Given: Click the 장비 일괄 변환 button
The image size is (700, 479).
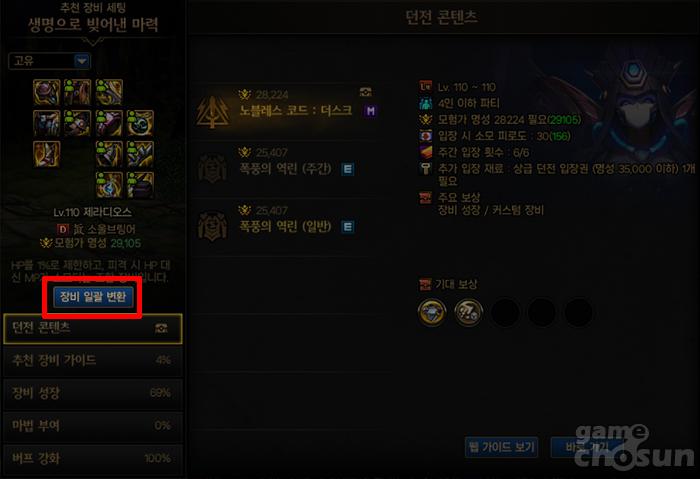Looking at the screenshot, I should click(93, 297).
